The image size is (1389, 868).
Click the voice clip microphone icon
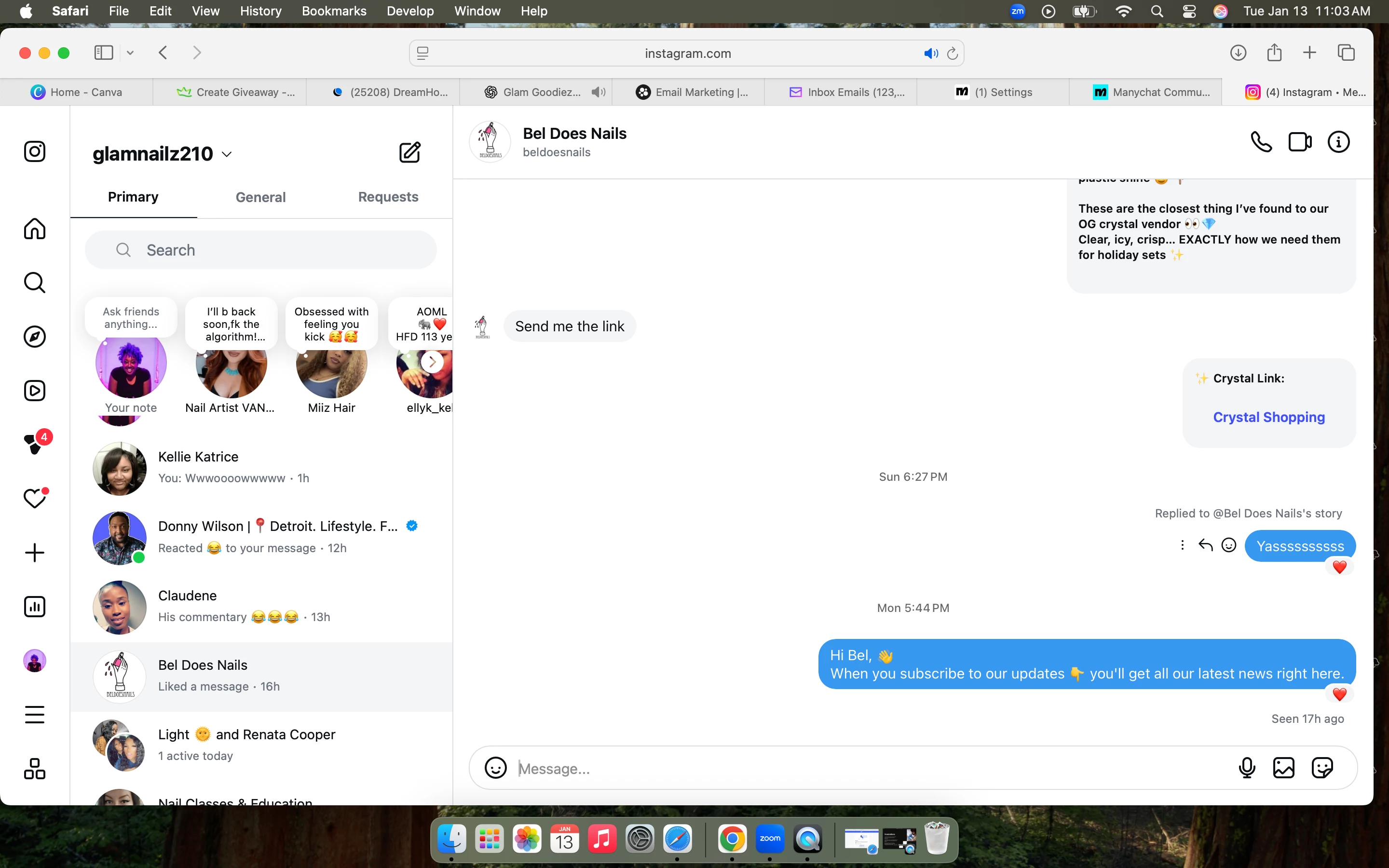point(1246,768)
